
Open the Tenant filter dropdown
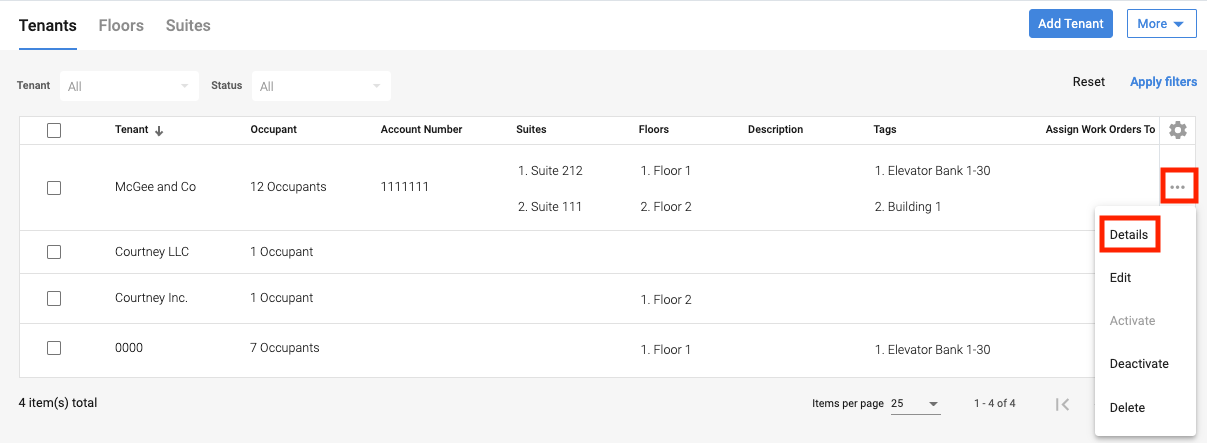129,86
